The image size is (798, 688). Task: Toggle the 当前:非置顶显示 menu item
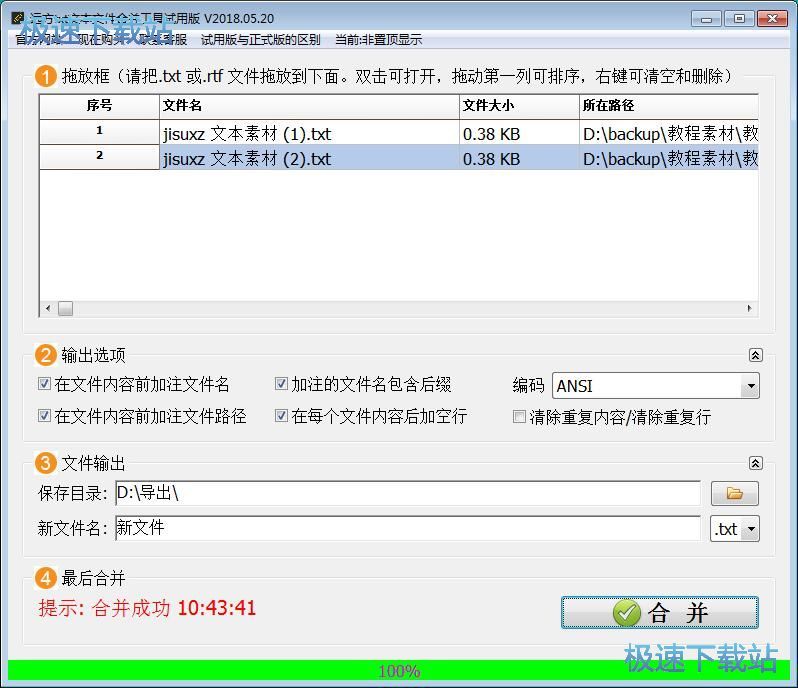pos(378,40)
